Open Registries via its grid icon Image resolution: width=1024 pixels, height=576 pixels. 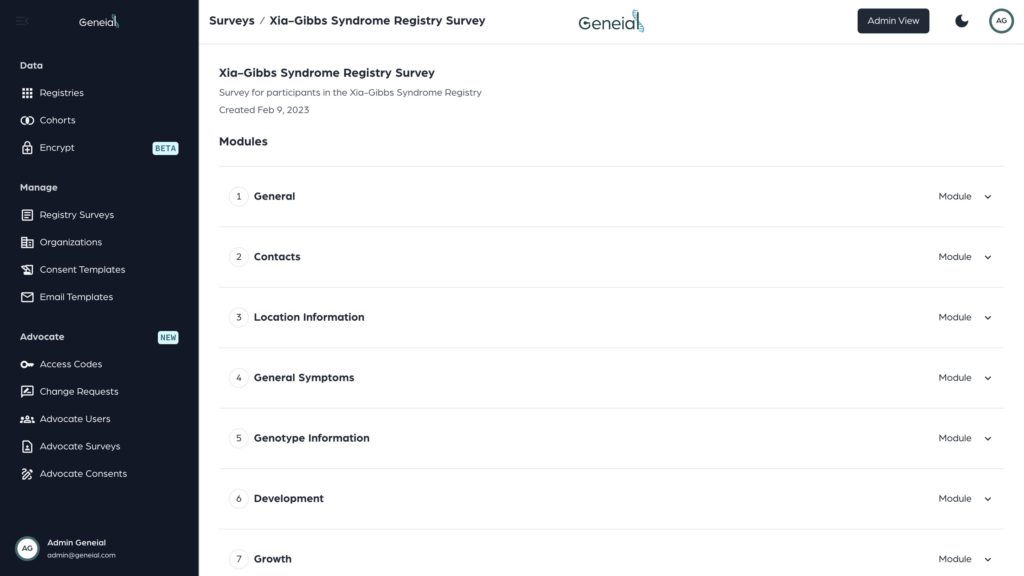27,93
